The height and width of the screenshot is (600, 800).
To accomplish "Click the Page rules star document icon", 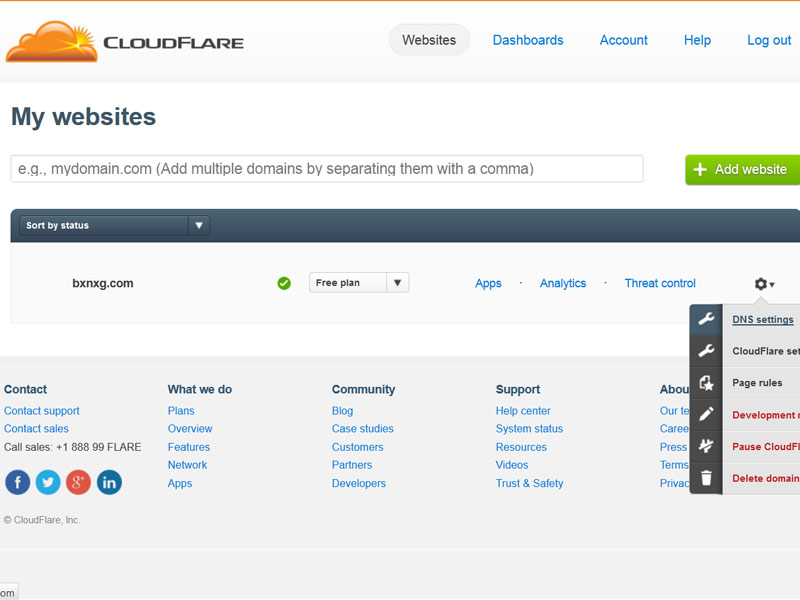I will [706, 383].
